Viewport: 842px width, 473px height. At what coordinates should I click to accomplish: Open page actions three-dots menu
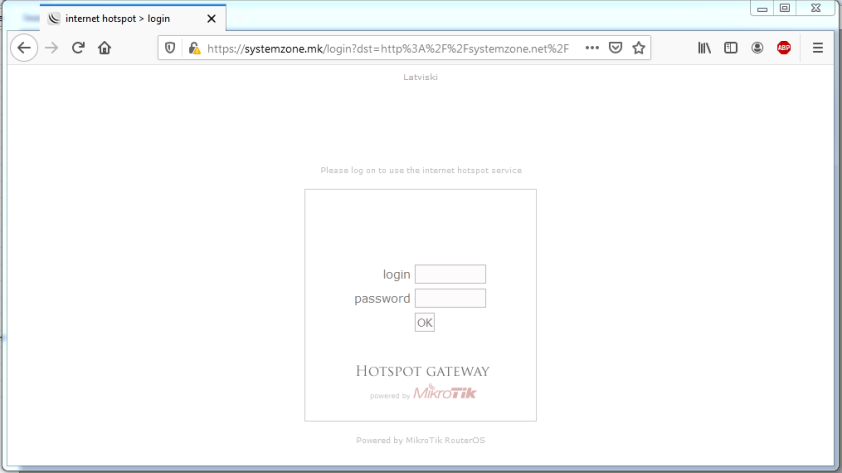coord(592,48)
